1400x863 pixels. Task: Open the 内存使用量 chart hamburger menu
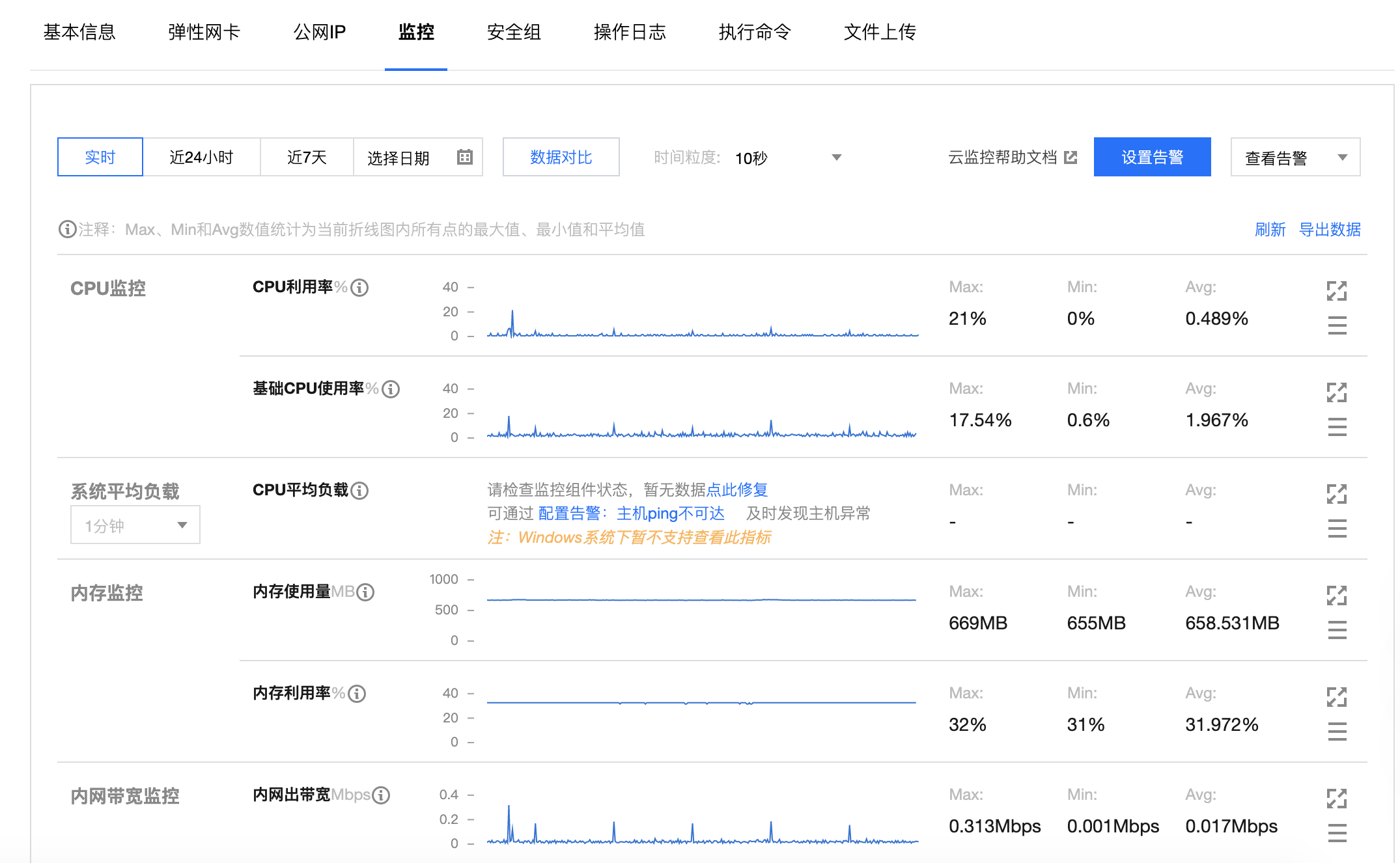(1337, 629)
